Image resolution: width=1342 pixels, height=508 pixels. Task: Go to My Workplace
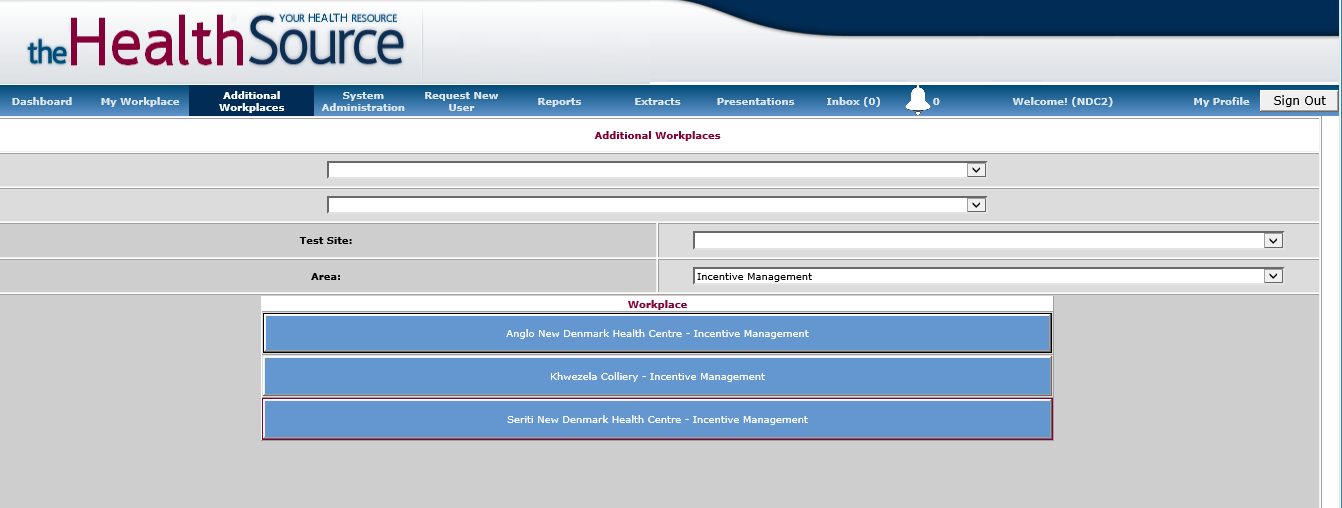(140, 101)
